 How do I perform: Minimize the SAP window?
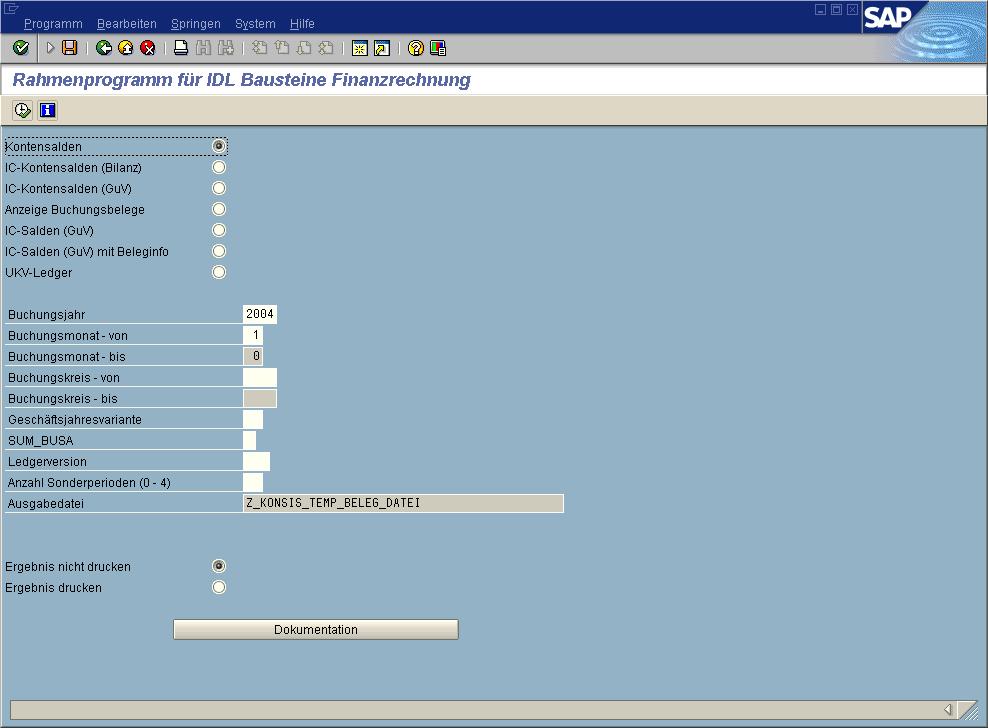(x=820, y=9)
